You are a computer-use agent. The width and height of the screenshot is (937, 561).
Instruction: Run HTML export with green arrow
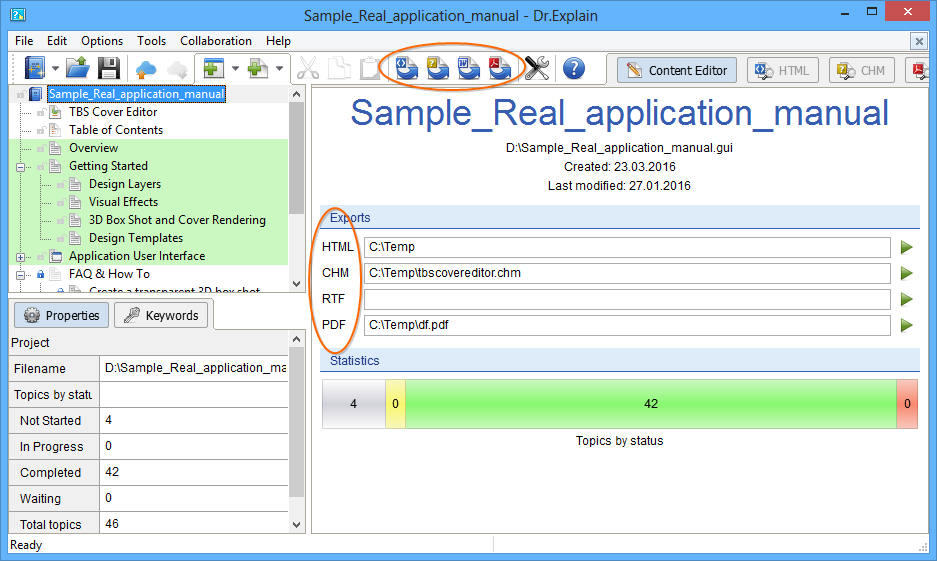coord(907,247)
